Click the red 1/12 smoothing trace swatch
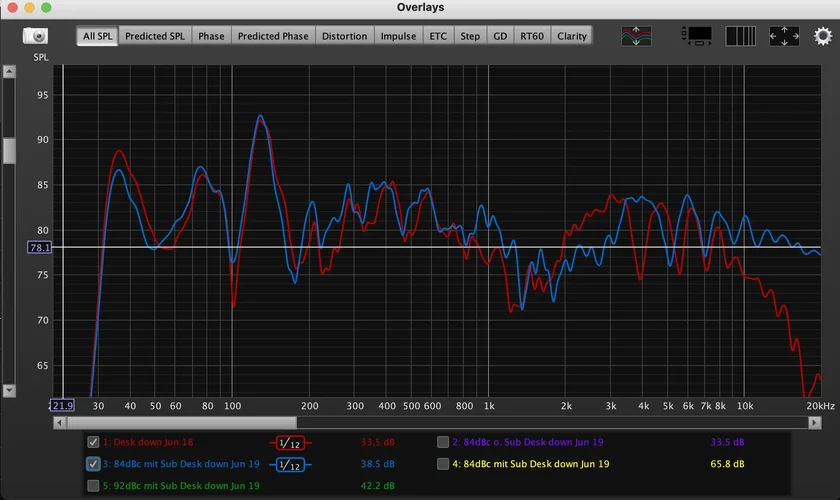The width and height of the screenshot is (840, 500). coord(291,441)
